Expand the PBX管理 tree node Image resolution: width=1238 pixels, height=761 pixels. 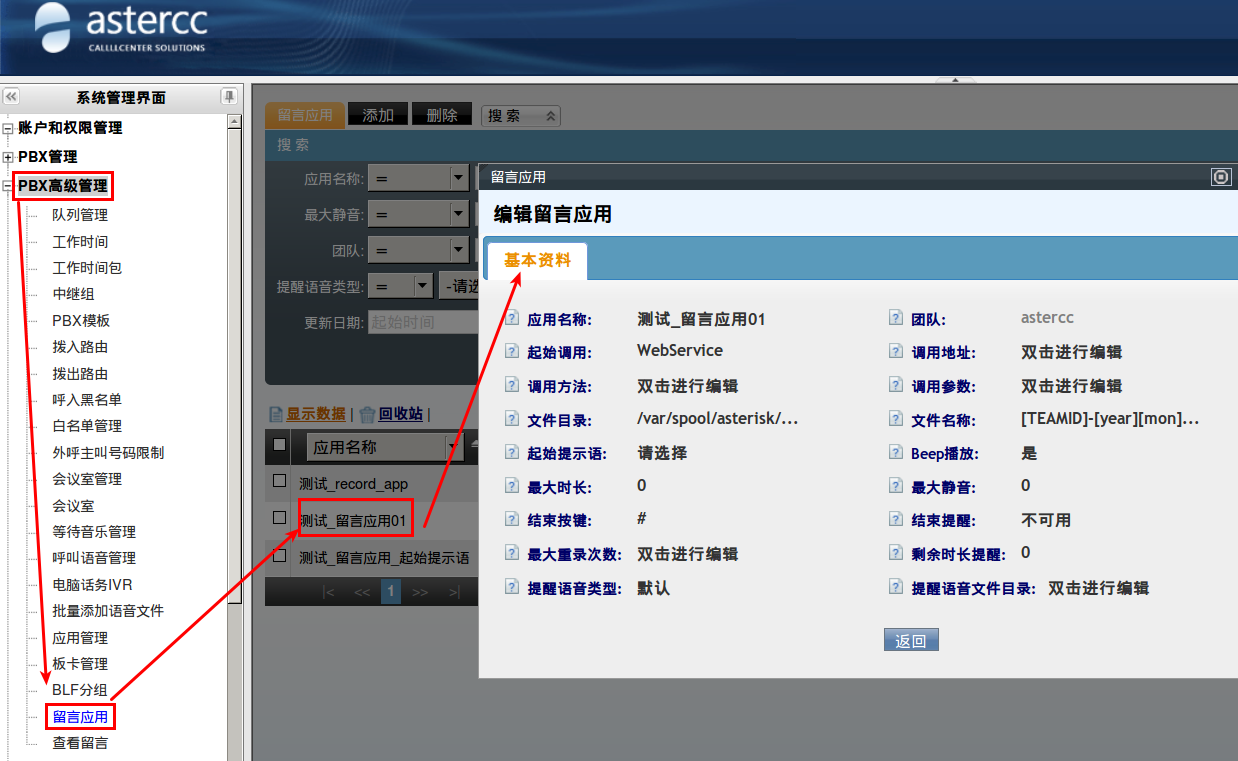tap(9, 157)
